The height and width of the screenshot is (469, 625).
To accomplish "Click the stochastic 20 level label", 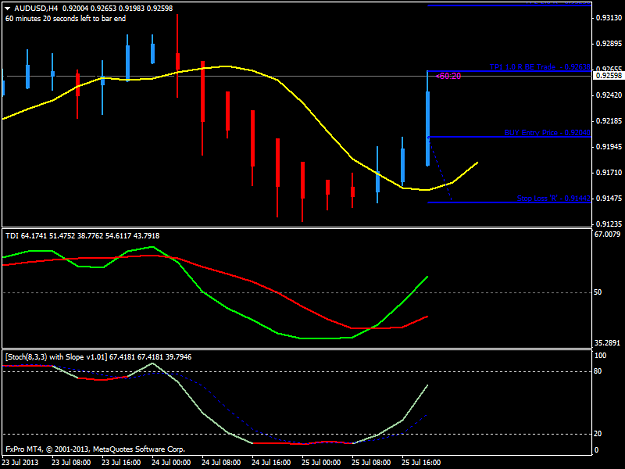I will pyautogui.click(x=597, y=434).
